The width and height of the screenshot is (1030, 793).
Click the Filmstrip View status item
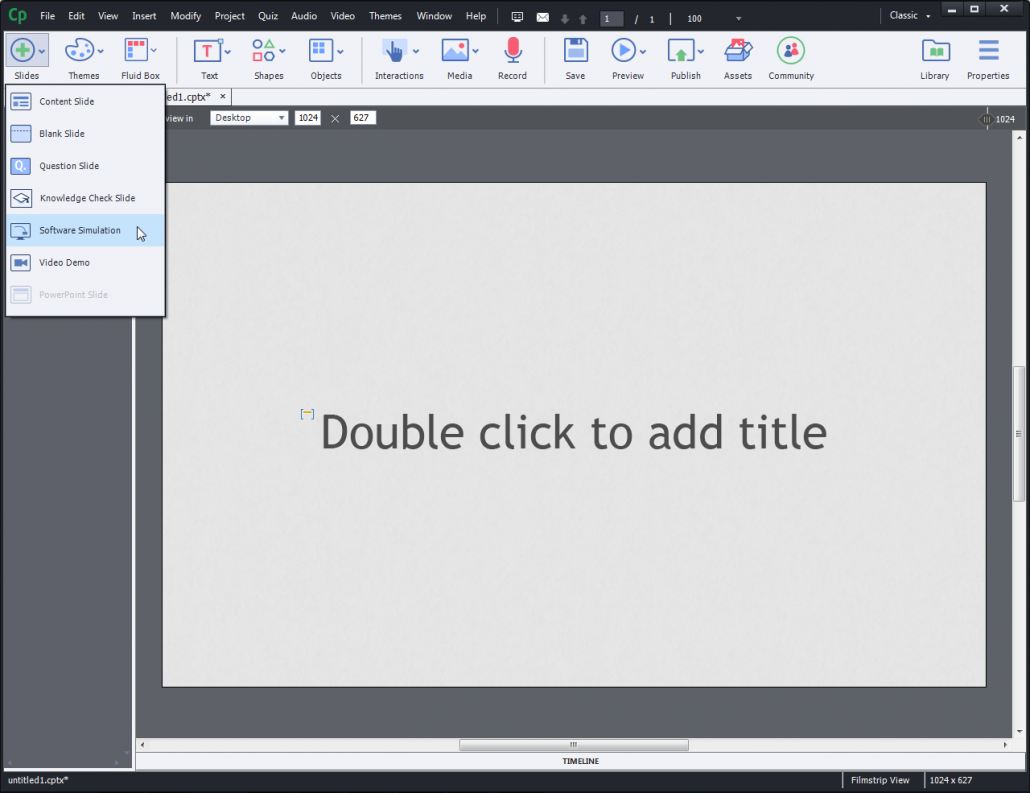[881, 780]
